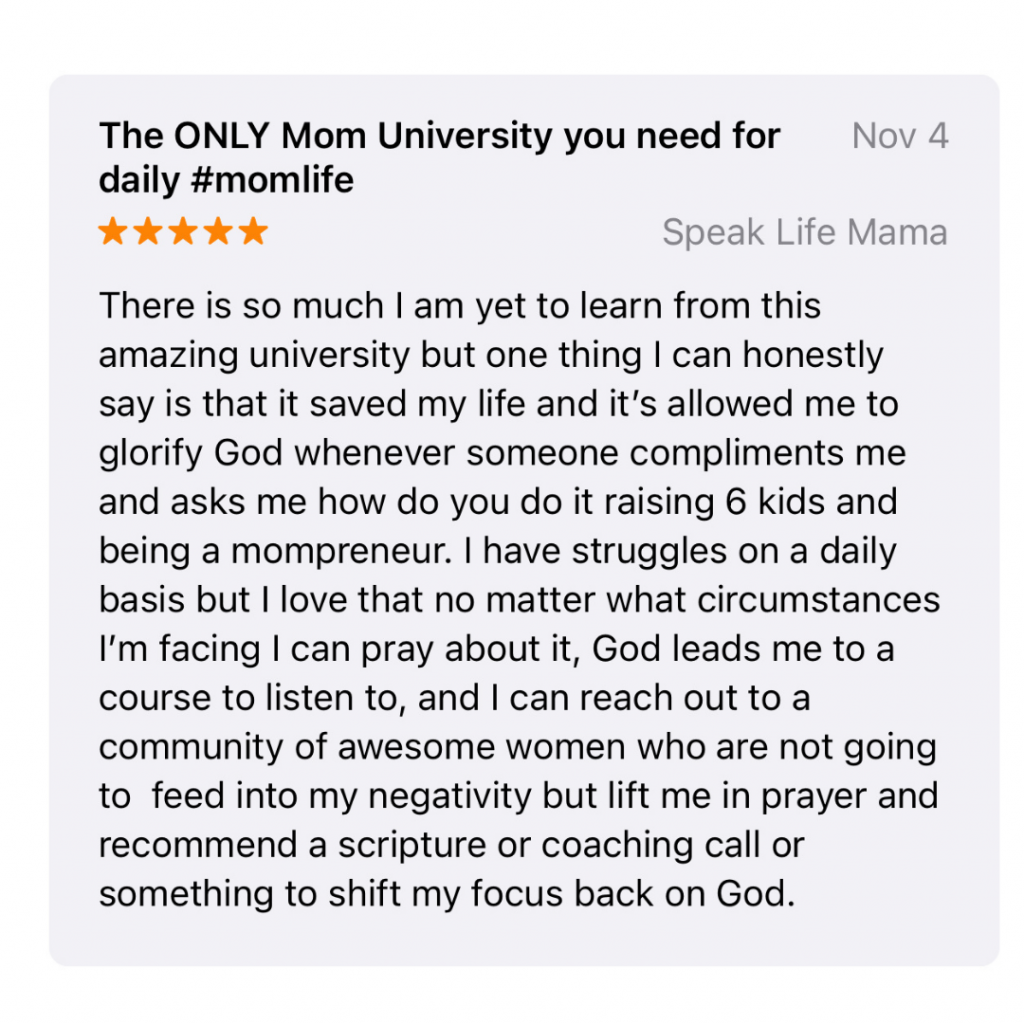Click the 'Nov 4' review date

coord(900,136)
